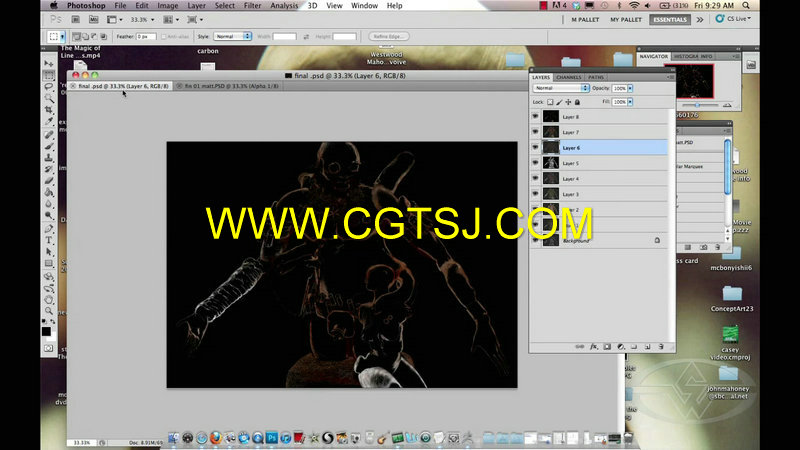Open Arrange Documents dropdown
This screenshot has width=800, height=450.
point(171,19)
